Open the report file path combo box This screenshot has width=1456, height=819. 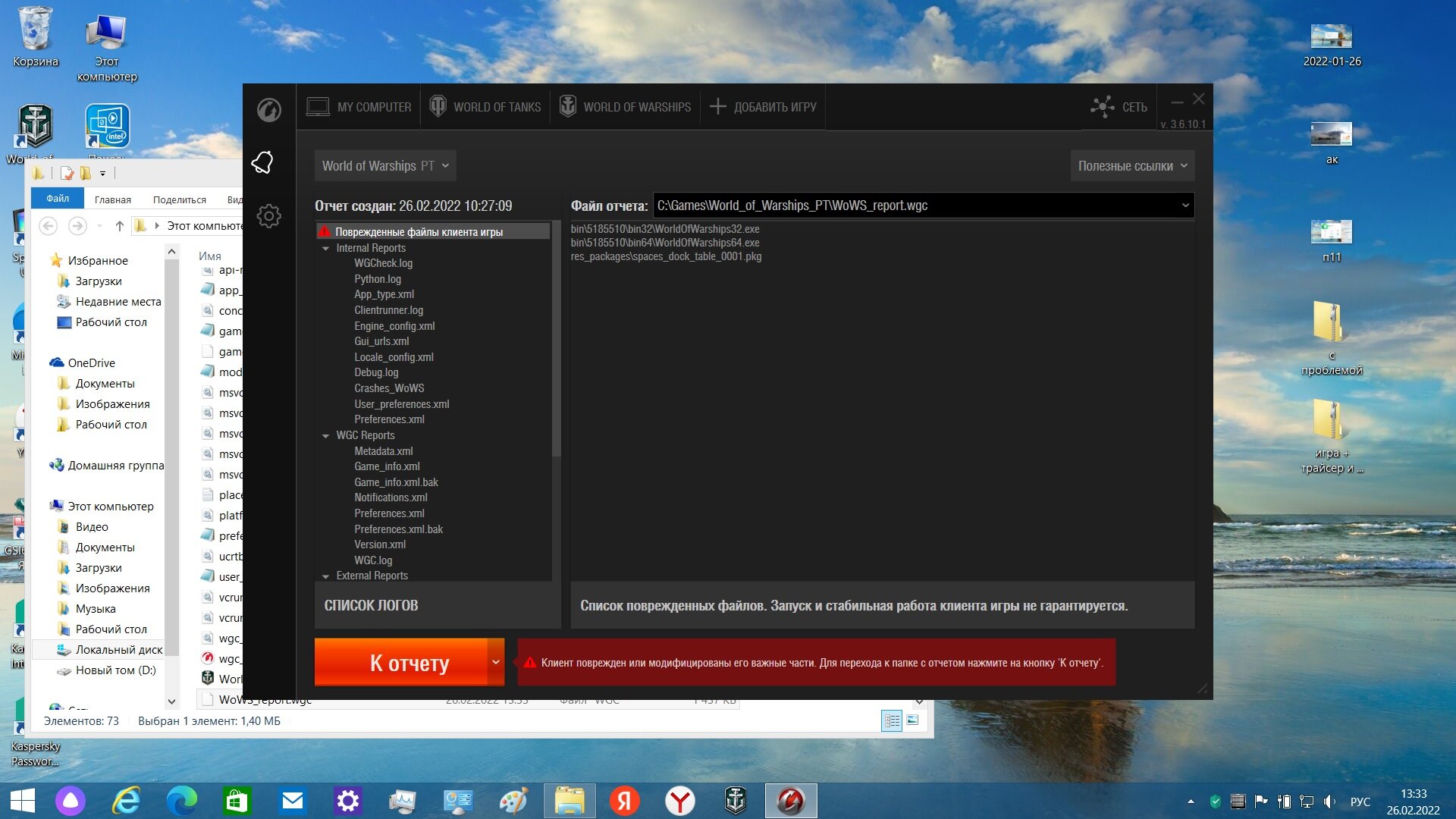point(923,206)
